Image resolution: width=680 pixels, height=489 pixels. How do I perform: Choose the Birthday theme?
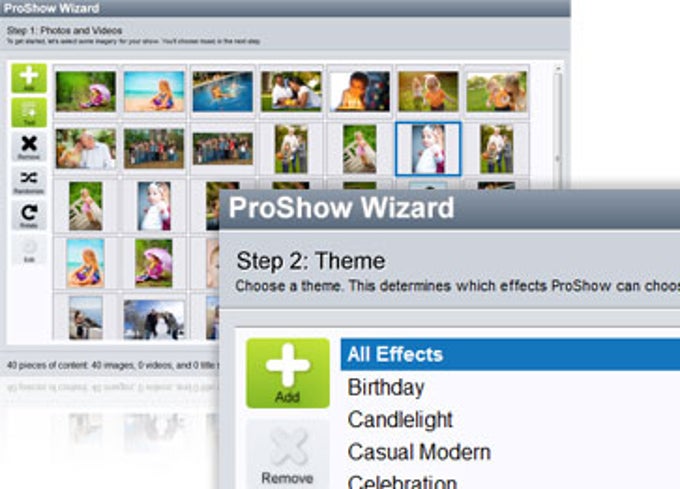386,387
